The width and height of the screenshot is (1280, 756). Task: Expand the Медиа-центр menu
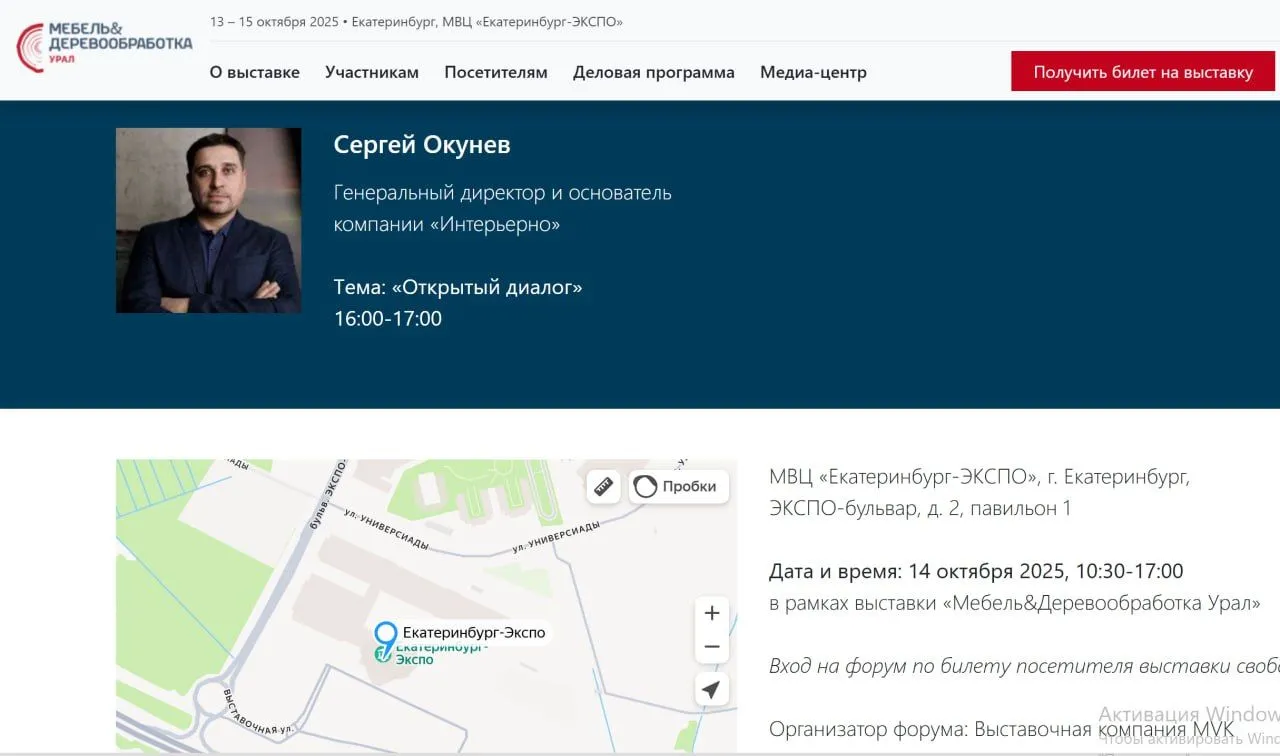pyautogui.click(x=813, y=72)
